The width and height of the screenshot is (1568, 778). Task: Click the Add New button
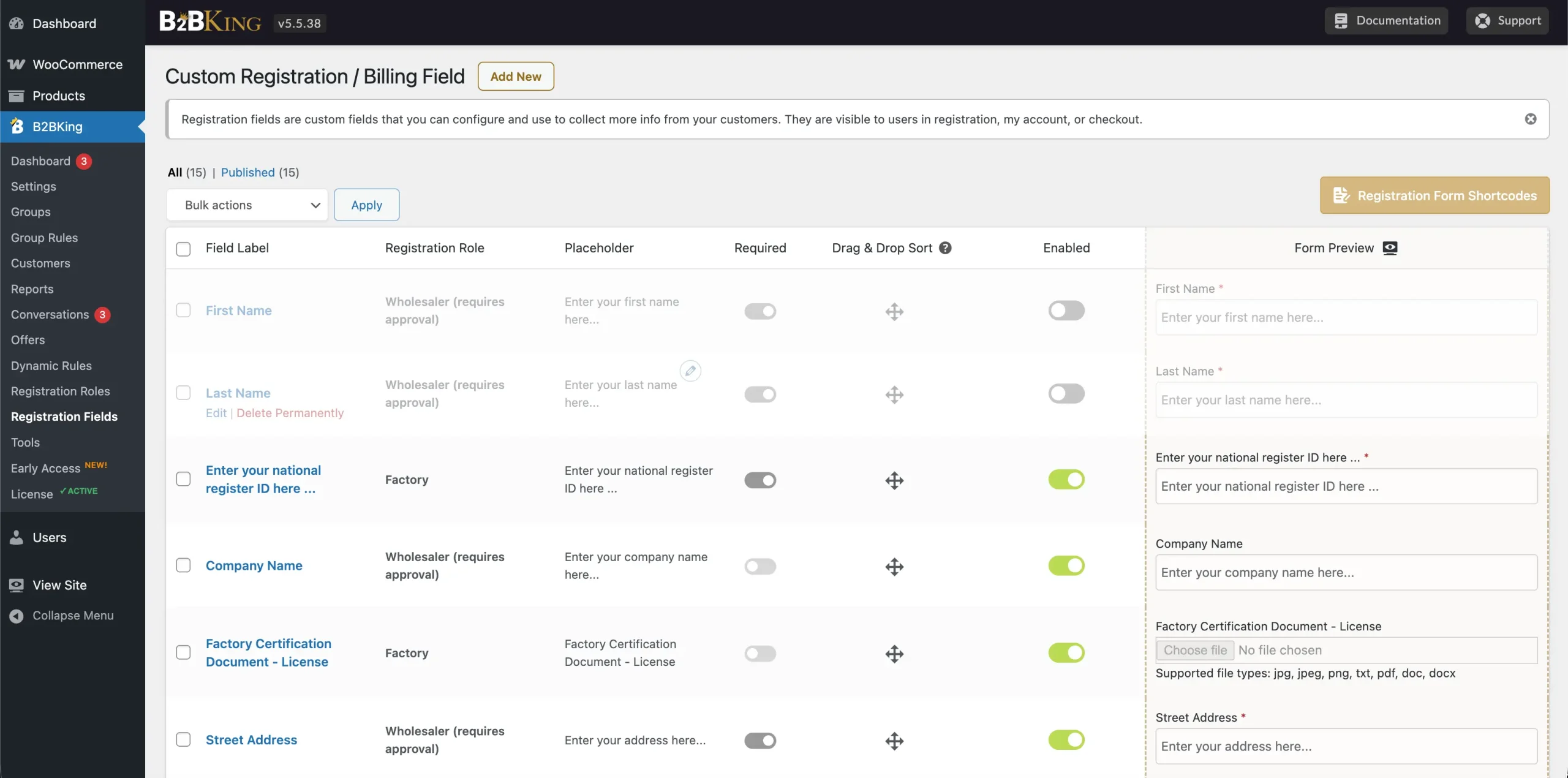(x=516, y=77)
